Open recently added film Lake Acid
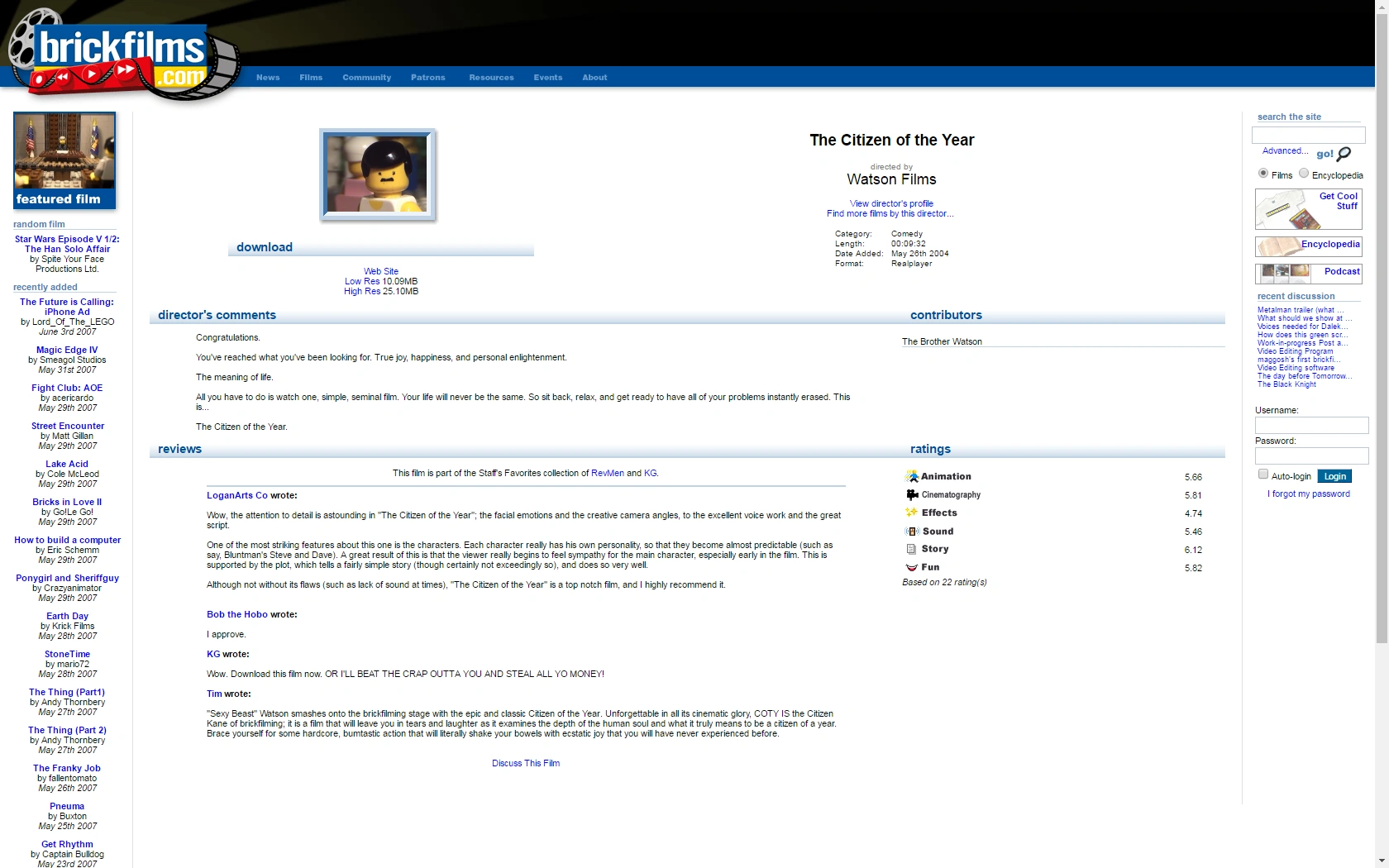 pos(67,464)
